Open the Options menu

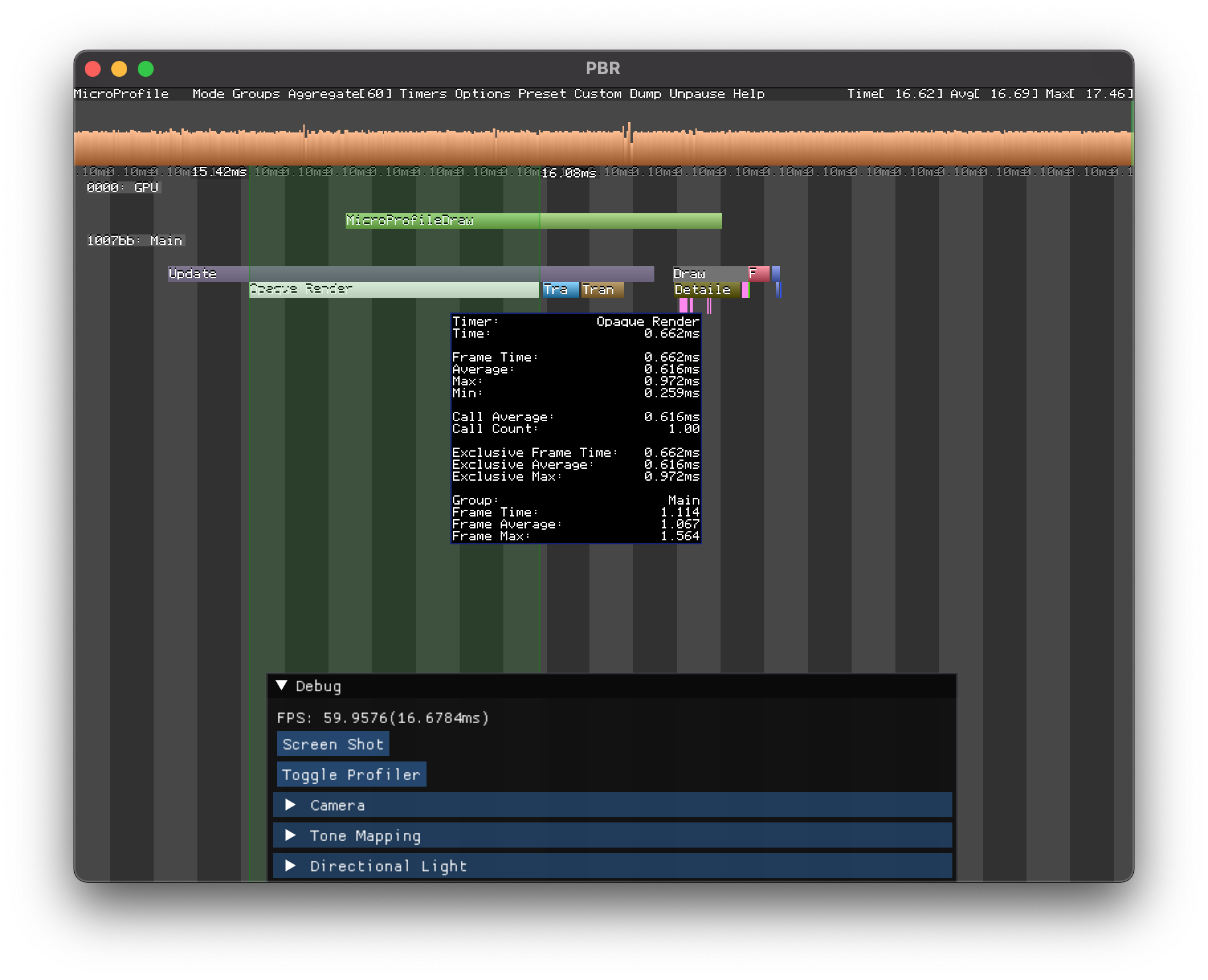pos(482,93)
